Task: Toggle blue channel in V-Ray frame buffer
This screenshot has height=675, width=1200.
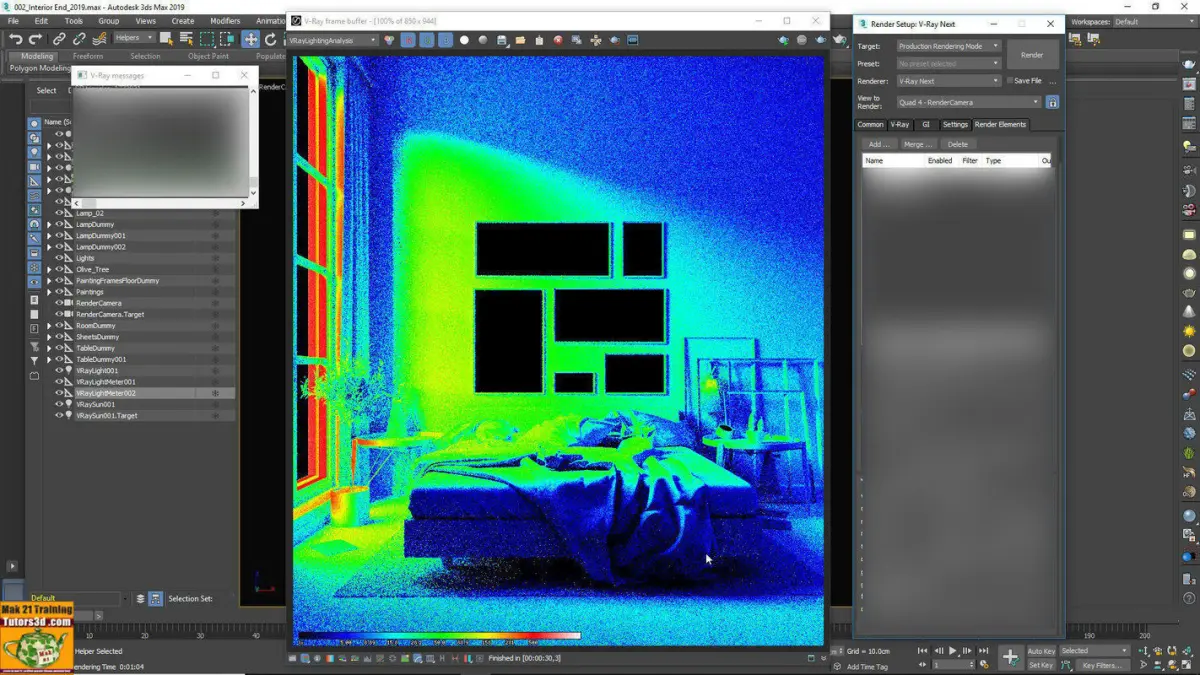Action: (445, 40)
